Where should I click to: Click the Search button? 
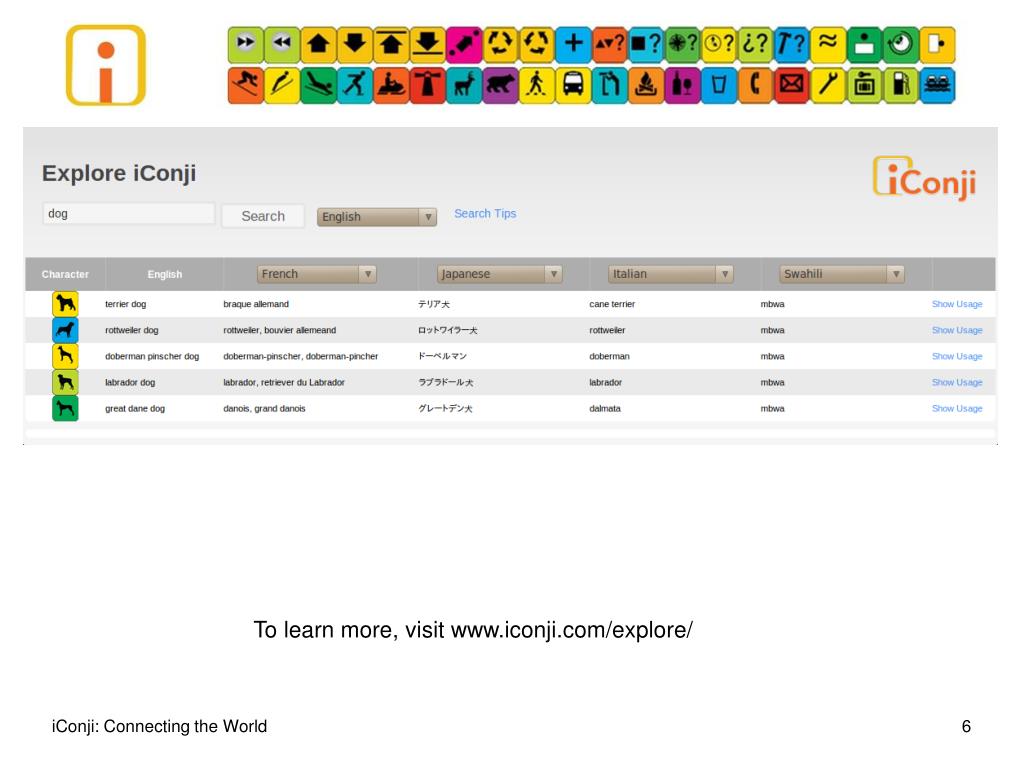263,216
